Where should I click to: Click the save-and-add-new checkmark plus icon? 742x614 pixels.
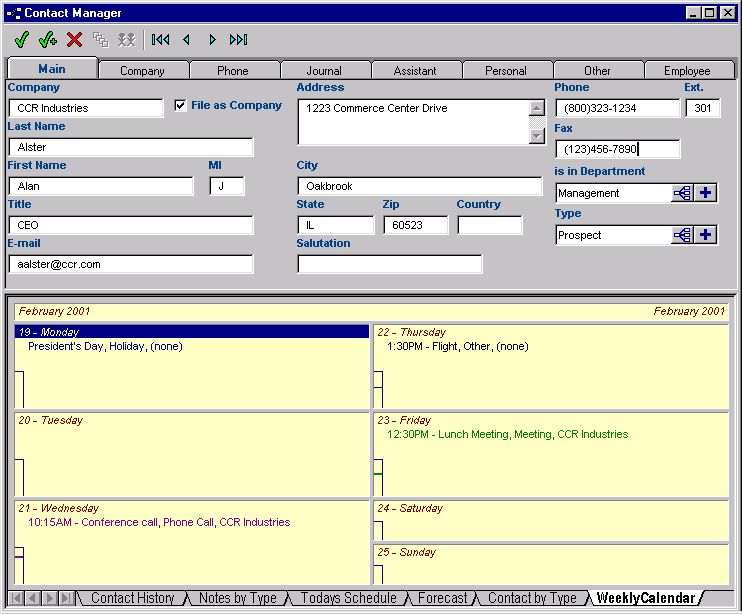pos(48,40)
